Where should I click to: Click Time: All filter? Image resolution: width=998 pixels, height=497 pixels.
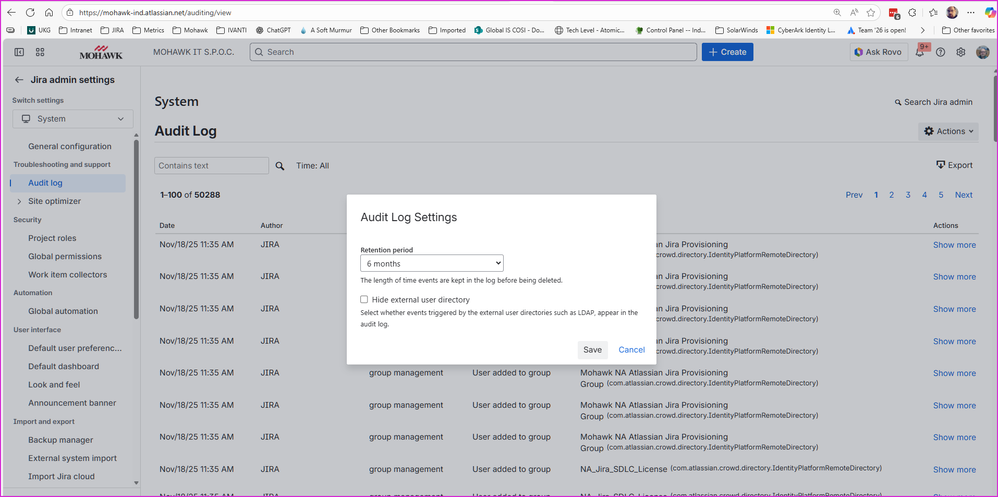click(x=313, y=166)
